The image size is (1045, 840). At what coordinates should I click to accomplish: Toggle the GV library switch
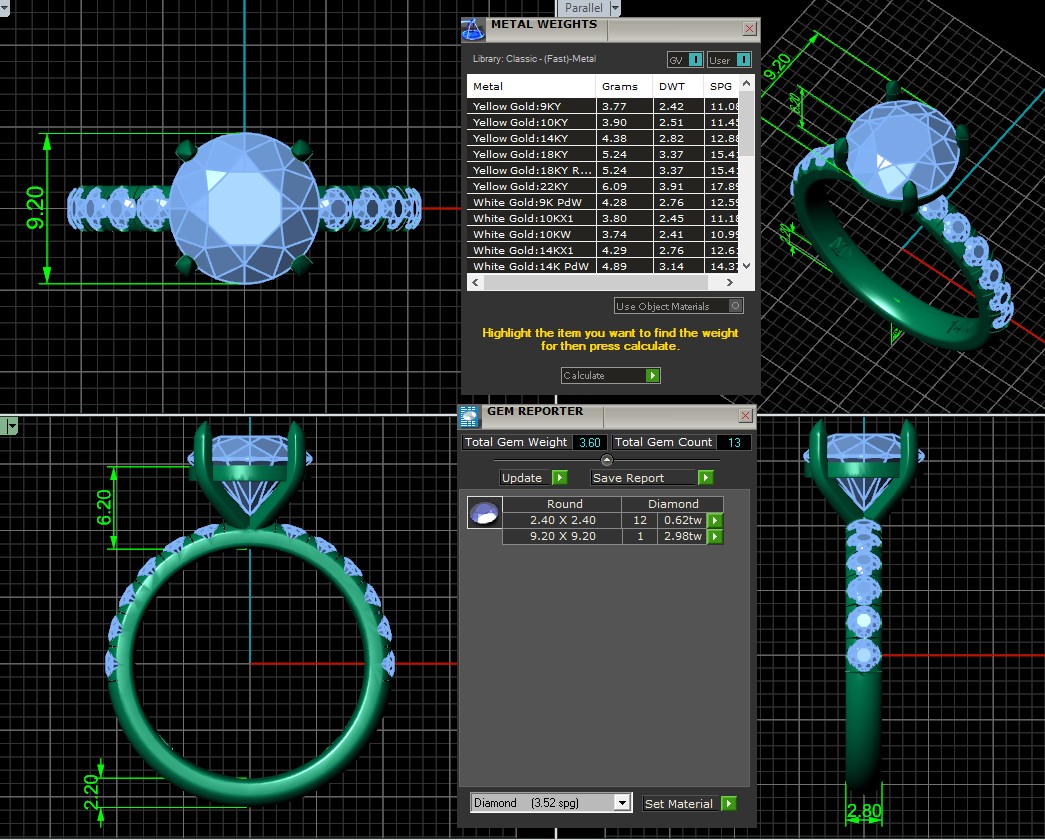tap(695, 60)
